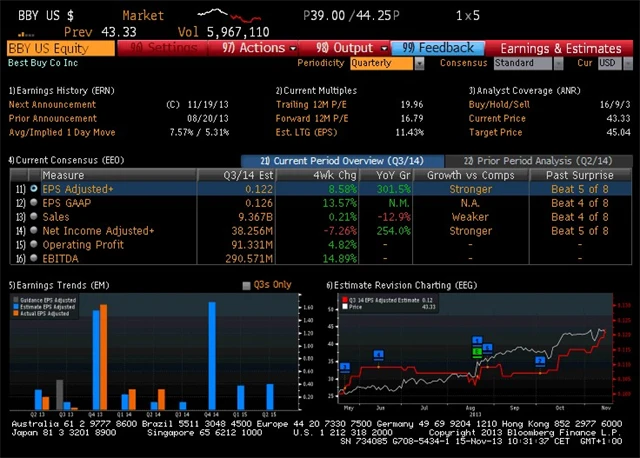Open the Output menu
Viewport: 640px width, 458px height.
[351, 48]
